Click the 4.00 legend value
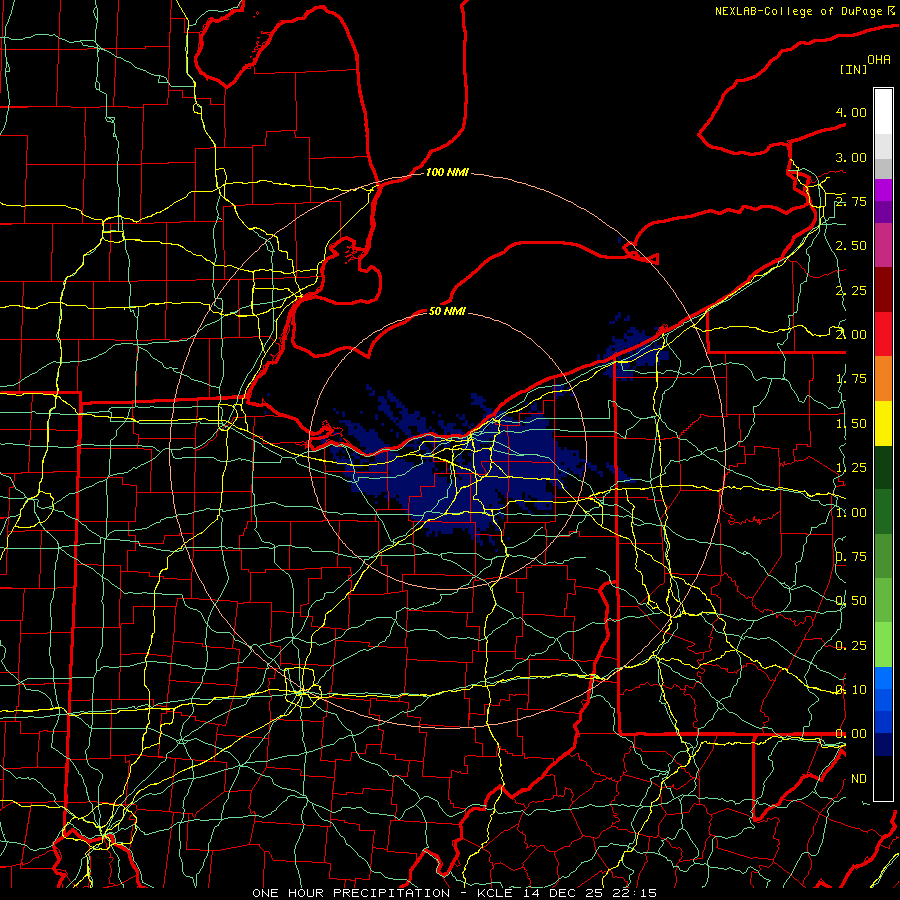 click(x=851, y=112)
